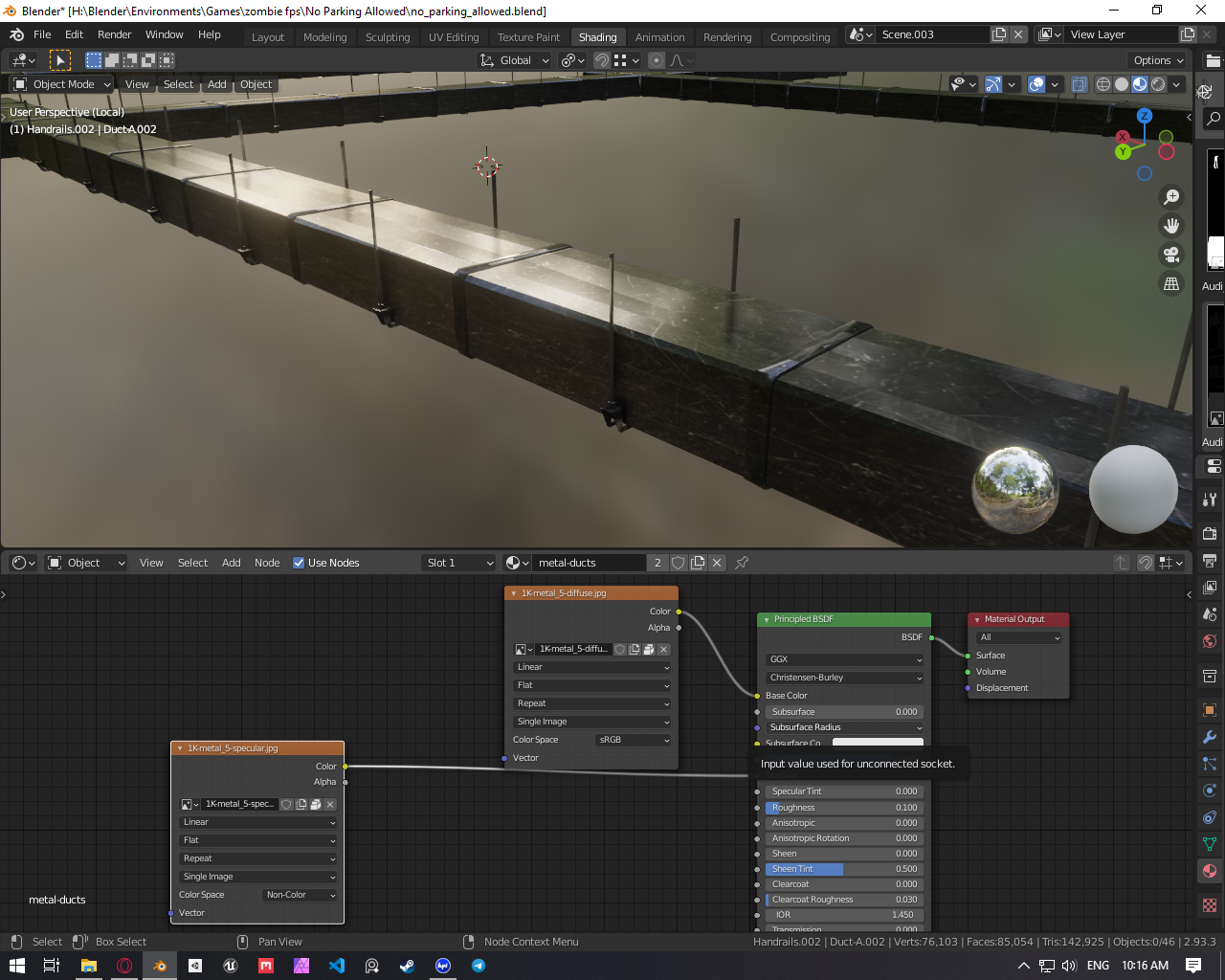Switch viewport to wireframe shading
This screenshot has width=1225, height=980.
[x=1103, y=84]
